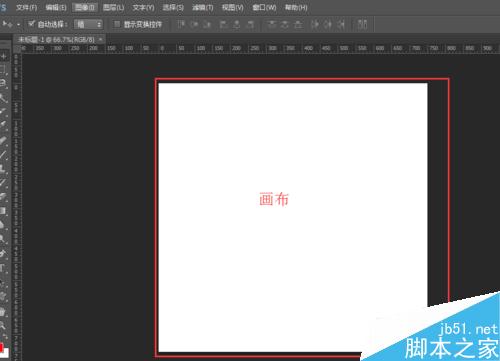
Task: Select the Eyedropper tool
Action: 3,125
